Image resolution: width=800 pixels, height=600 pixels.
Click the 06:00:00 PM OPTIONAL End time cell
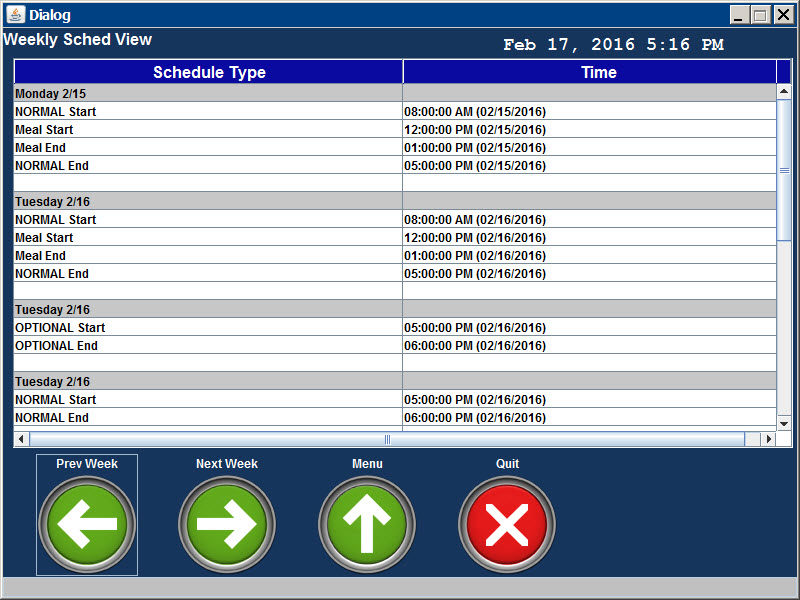[589, 346]
